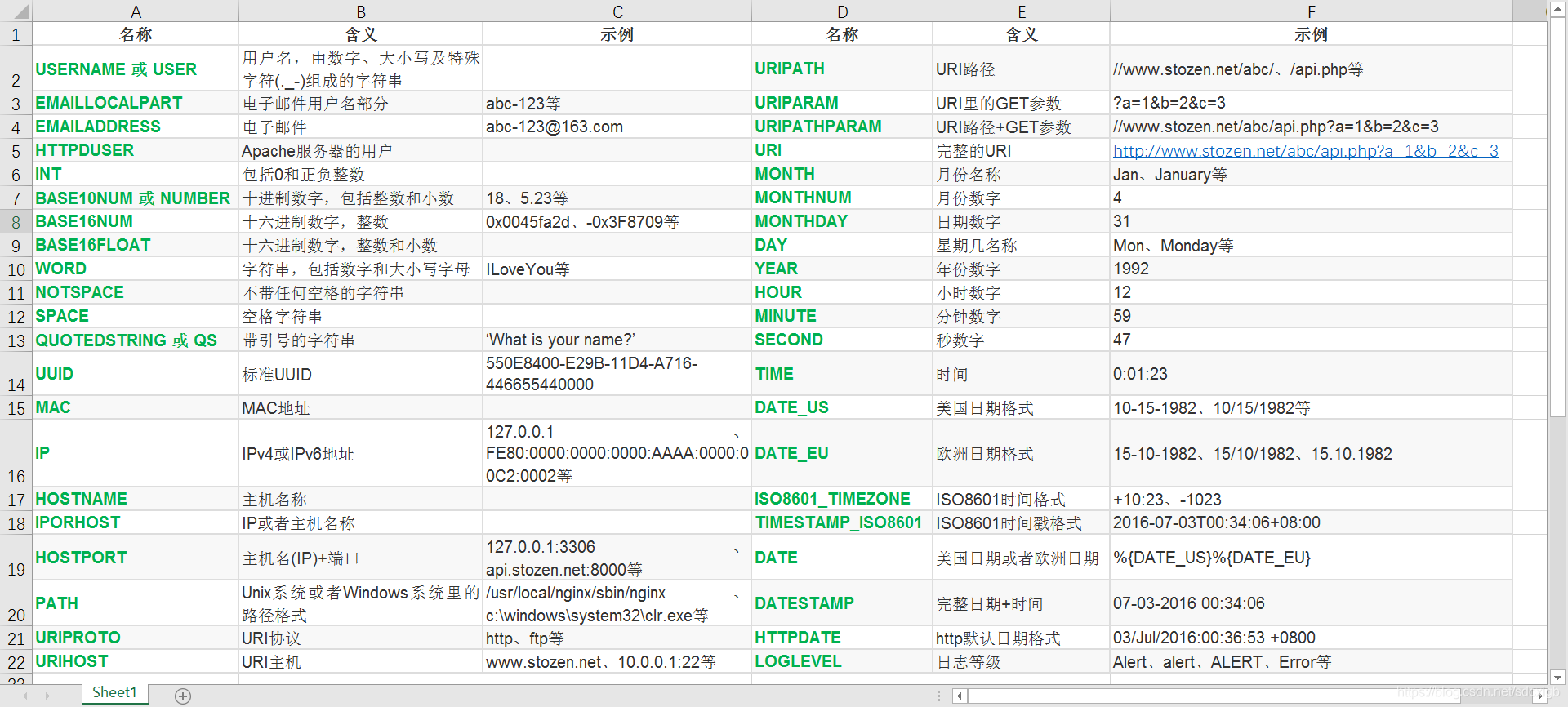Select the 07-03-2016 00:34:06 cell

(x=1311, y=603)
